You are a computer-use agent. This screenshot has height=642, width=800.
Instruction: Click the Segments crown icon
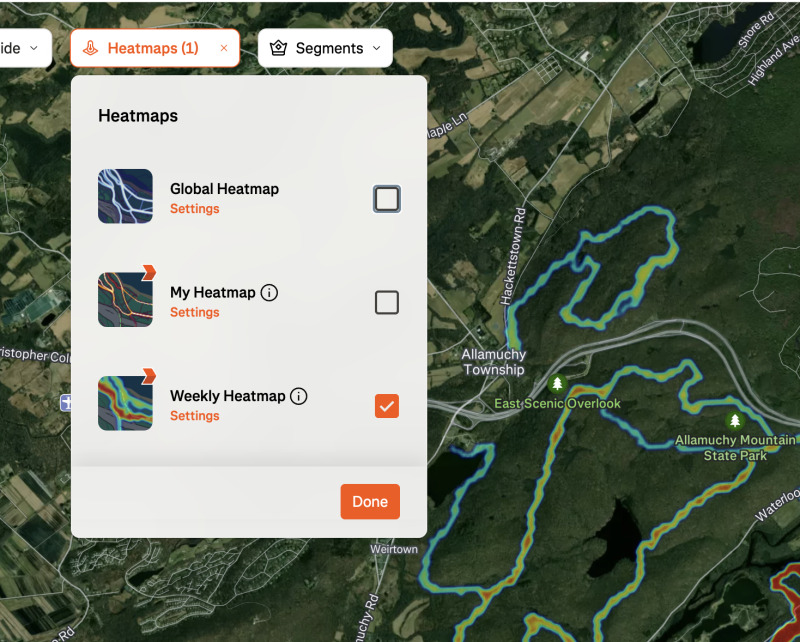pos(279,48)
